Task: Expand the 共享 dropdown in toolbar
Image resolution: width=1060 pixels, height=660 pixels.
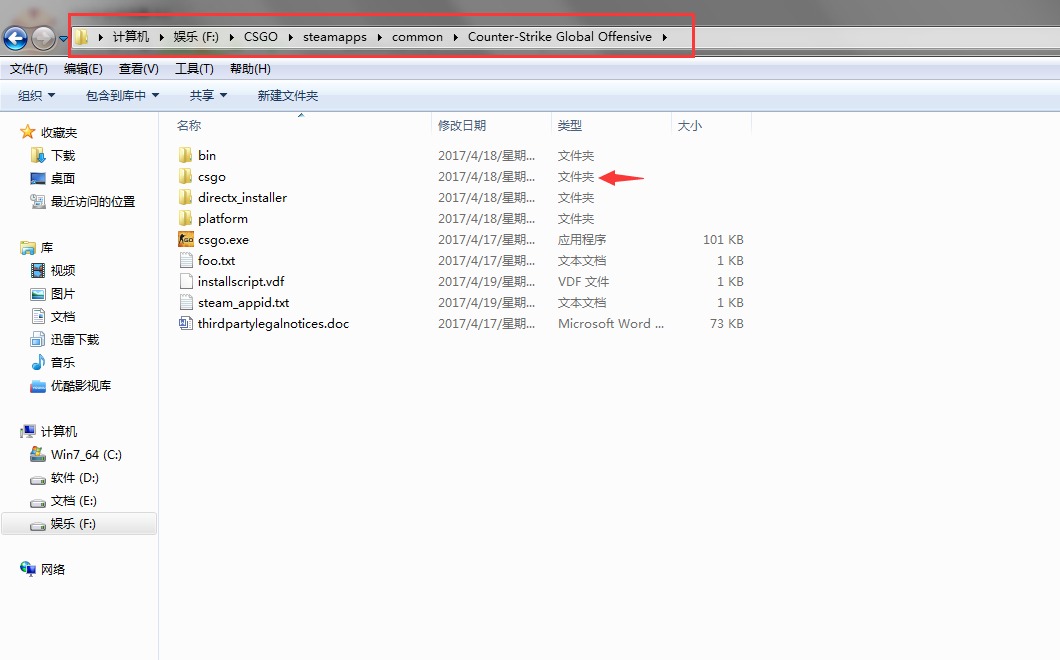Action: tap(208, 96)
